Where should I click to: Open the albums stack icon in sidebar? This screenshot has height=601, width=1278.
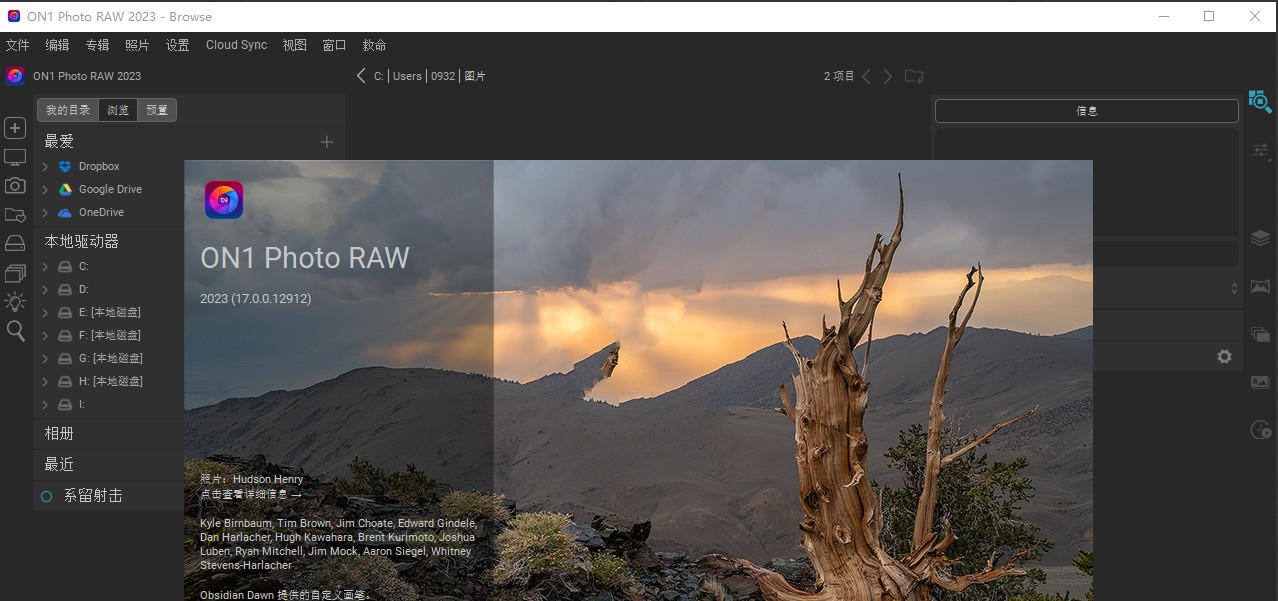pyautogui.click(x=15, y=273)
